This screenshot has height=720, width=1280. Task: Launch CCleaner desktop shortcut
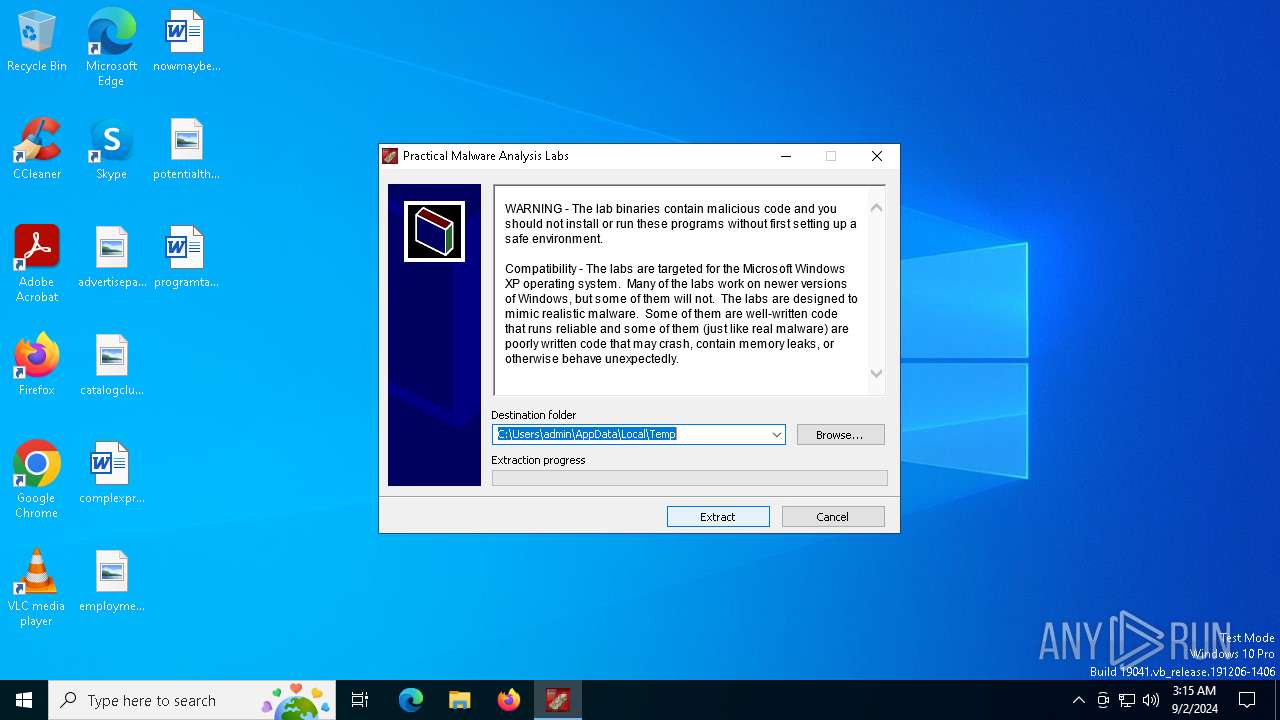(x=37, y=149)
